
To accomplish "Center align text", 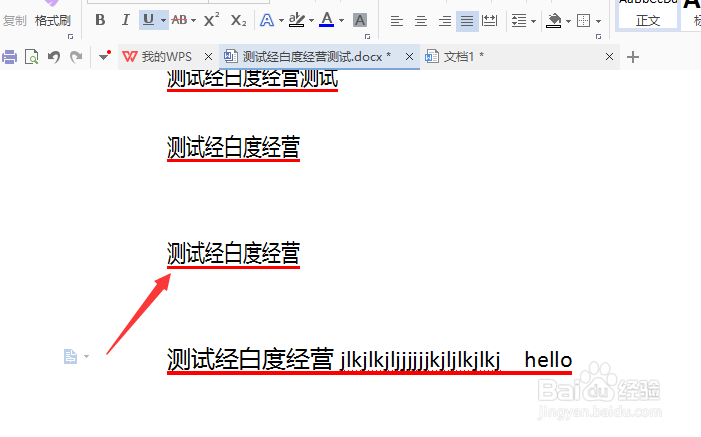I will pyautogui.click(x=421, y=21).
